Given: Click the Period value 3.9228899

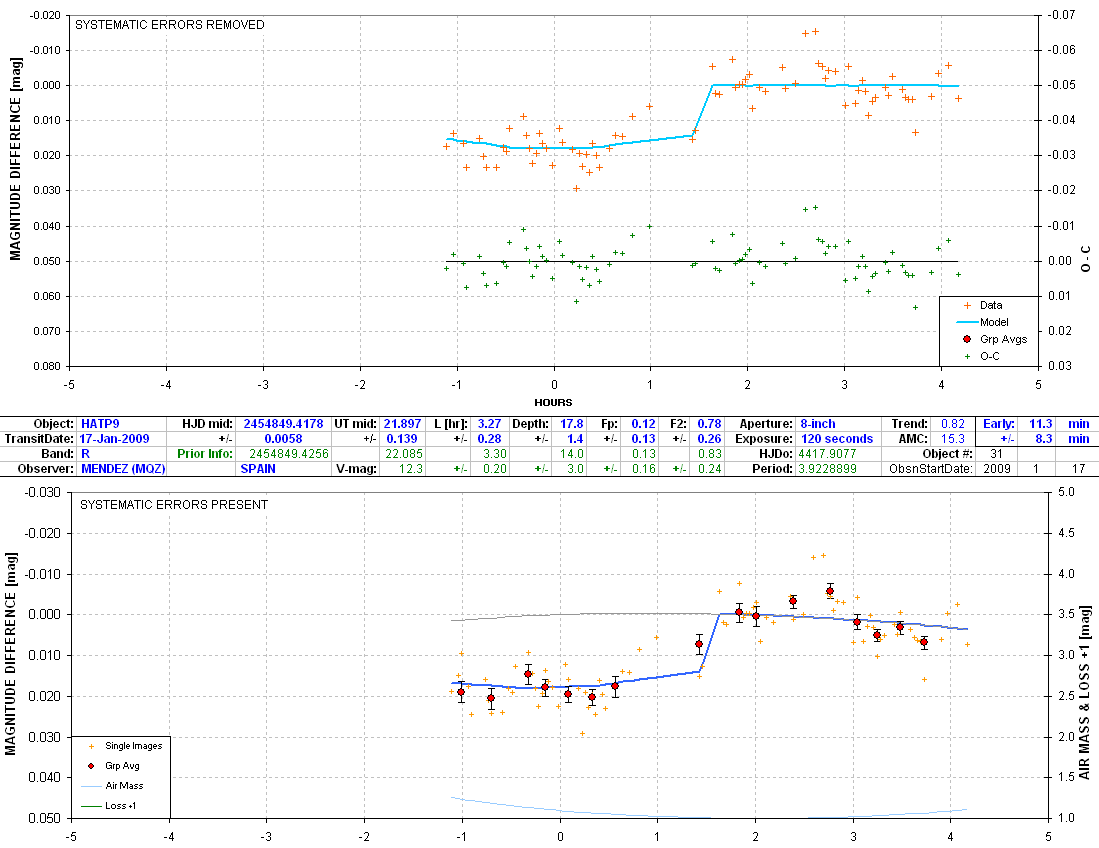Looking at the screenshot, I should [x=828, y=468].
